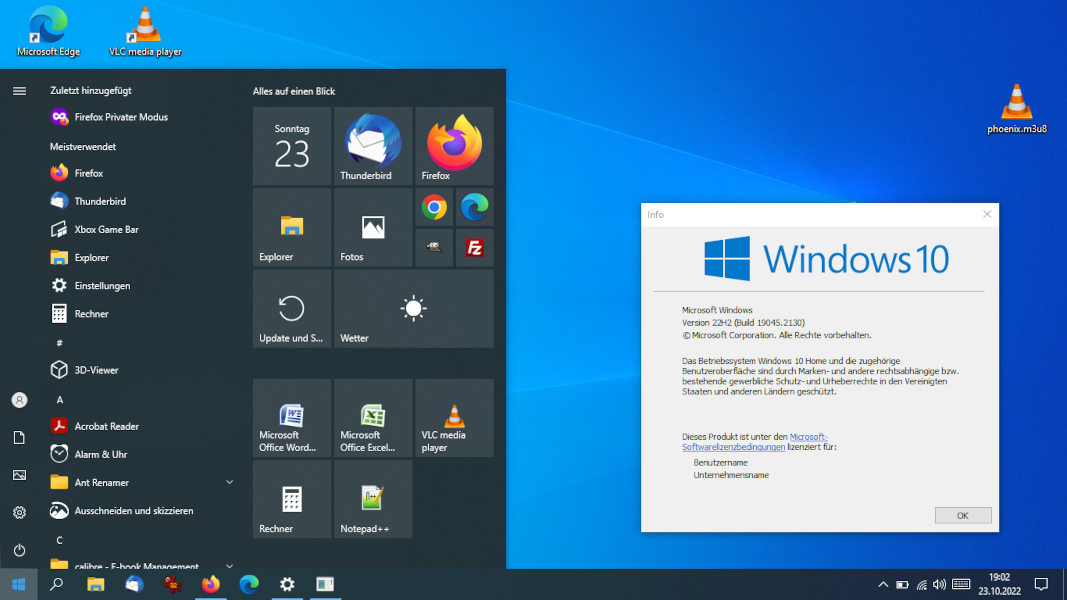1067x600 pixels.
Task: Open notification center icon
Action: tap(1041, 584)
